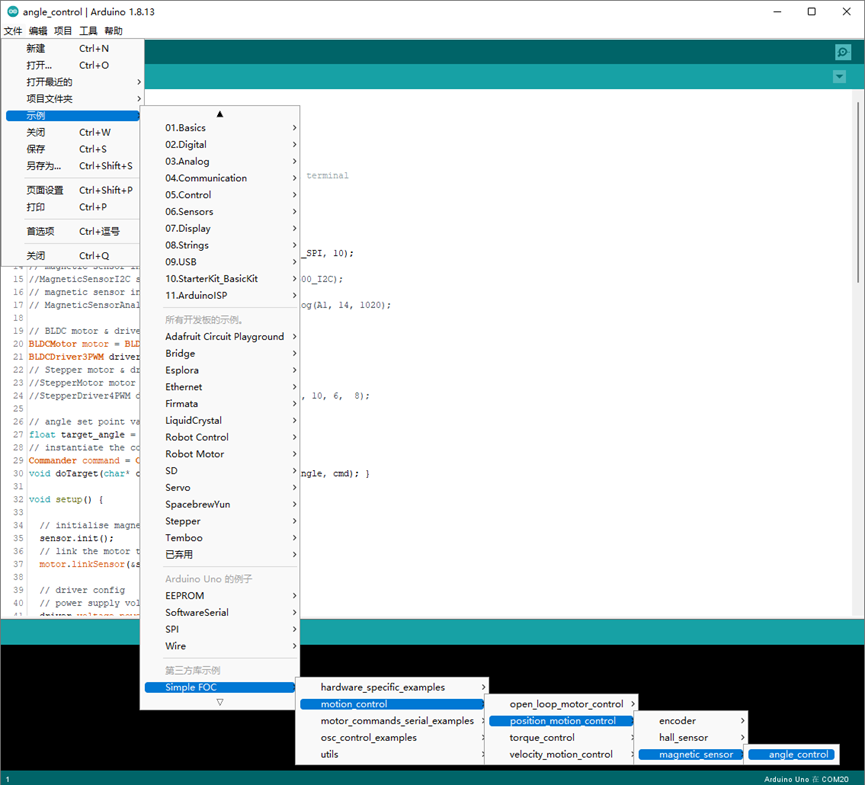This screenshot has width=865, height=785.
Task: Open Adafruit Circuit Playground examples
Action: [x=220, y=337]
